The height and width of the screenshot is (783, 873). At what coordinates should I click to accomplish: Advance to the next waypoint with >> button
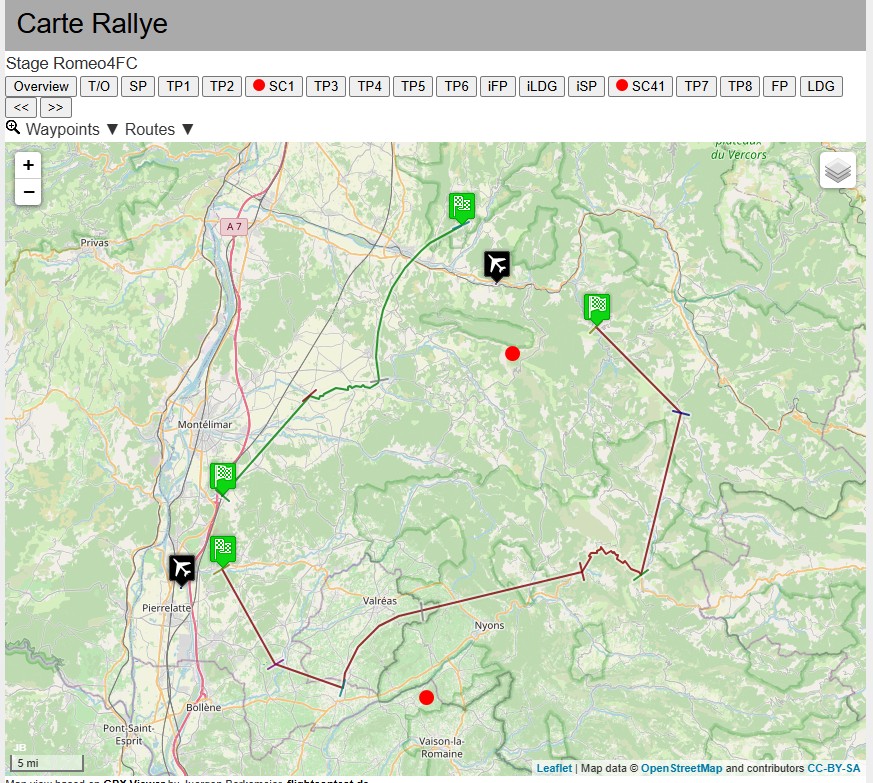coord(55,107)
